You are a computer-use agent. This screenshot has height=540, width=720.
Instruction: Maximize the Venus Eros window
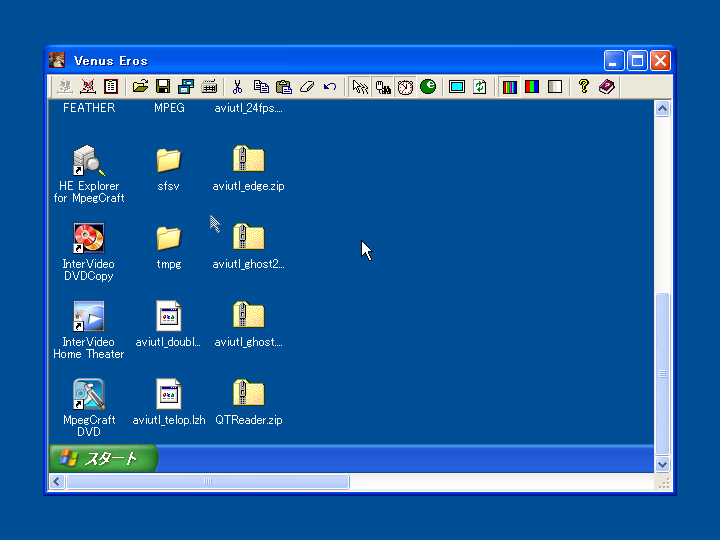point(637,61)
